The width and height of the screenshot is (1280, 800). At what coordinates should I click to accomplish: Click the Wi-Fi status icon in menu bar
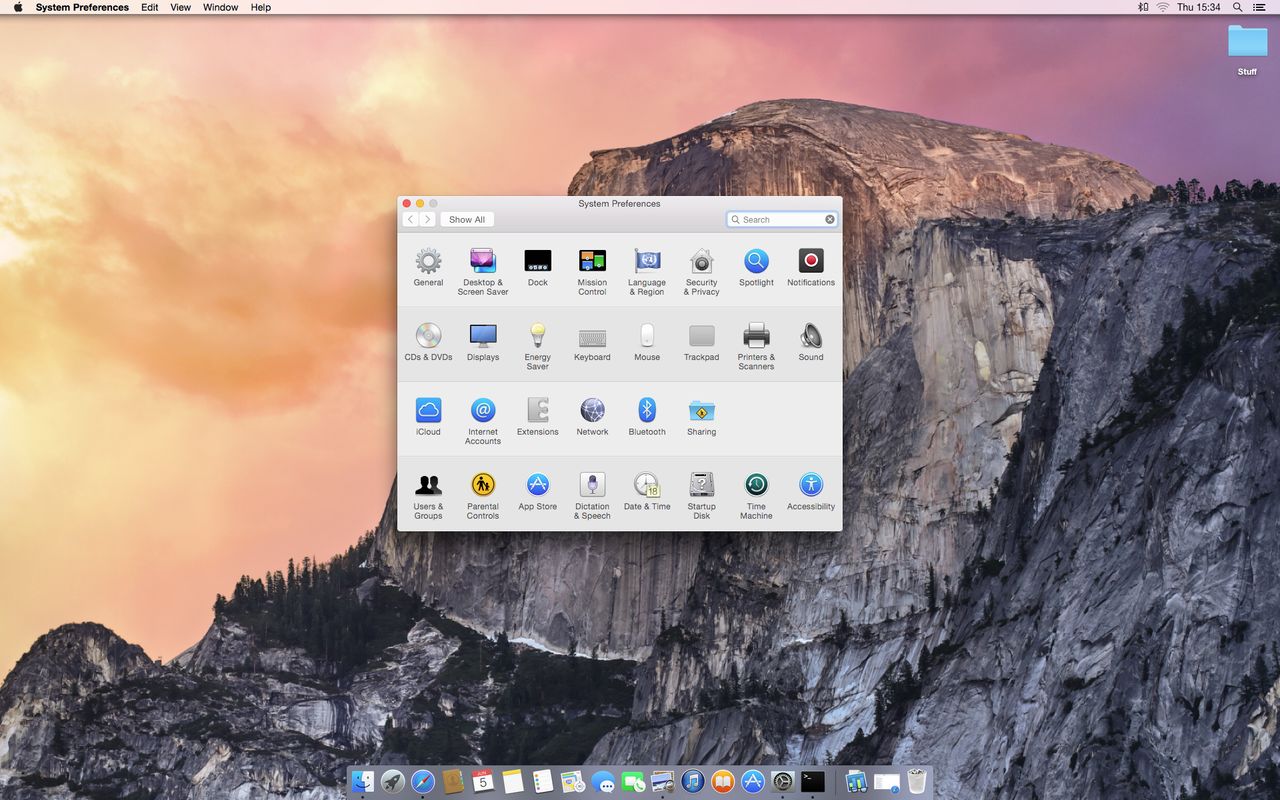1163,7
